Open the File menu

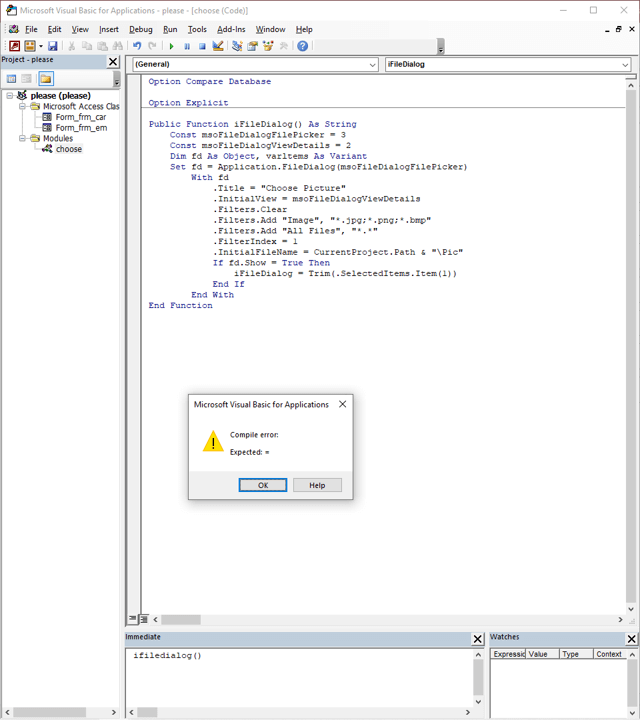(x=31, y=29)
